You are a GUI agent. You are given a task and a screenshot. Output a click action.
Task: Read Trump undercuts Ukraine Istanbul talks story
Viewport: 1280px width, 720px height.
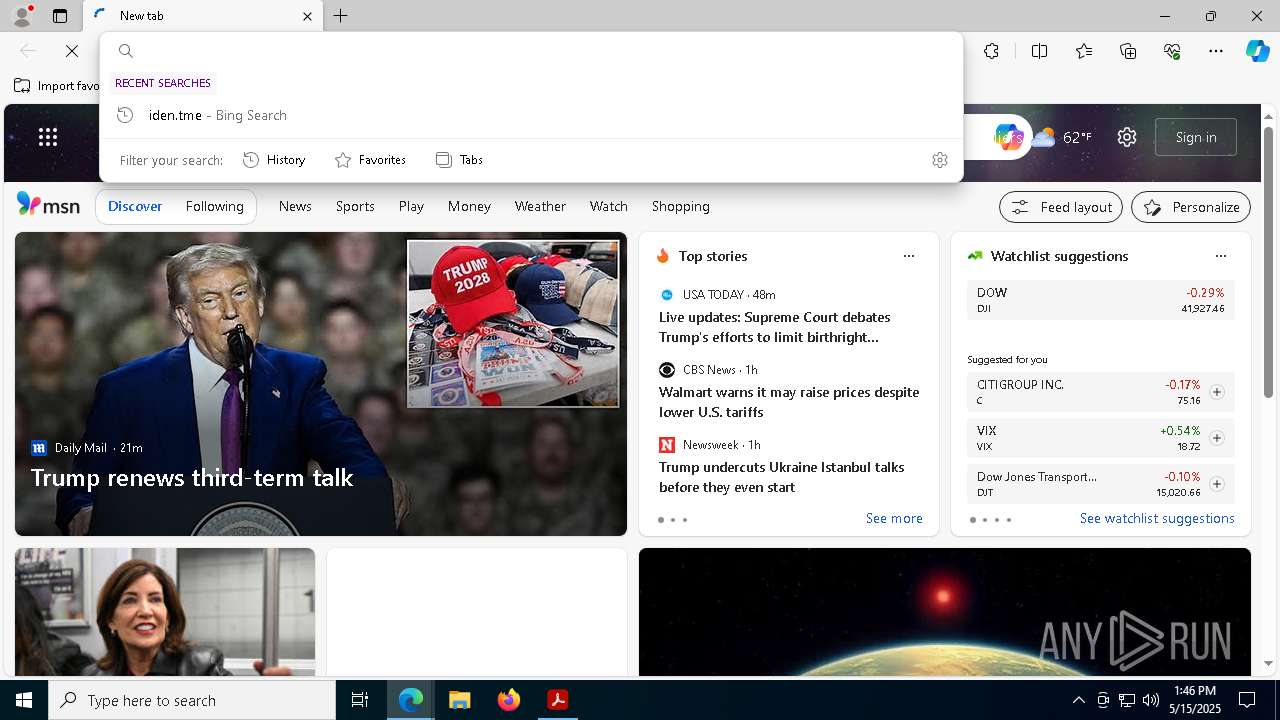(781, 477)
